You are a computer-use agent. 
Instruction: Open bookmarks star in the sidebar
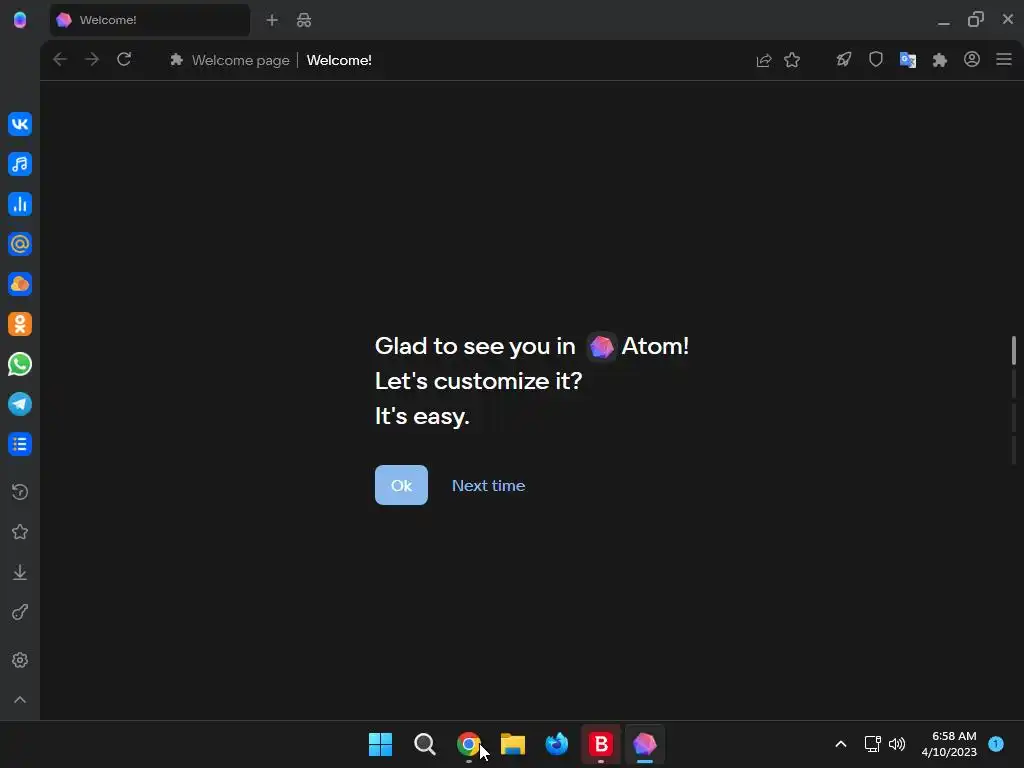pos(20,532)
